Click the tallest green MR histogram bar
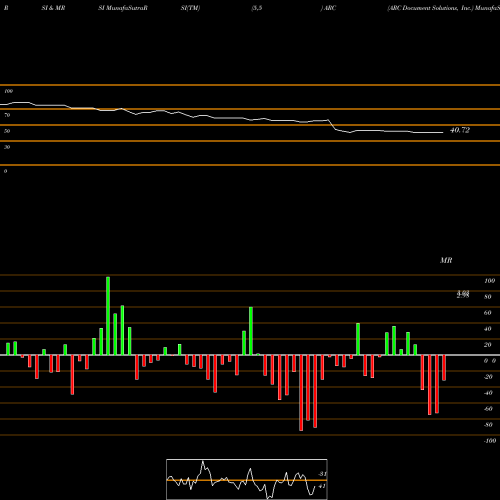 pos(108,316)
